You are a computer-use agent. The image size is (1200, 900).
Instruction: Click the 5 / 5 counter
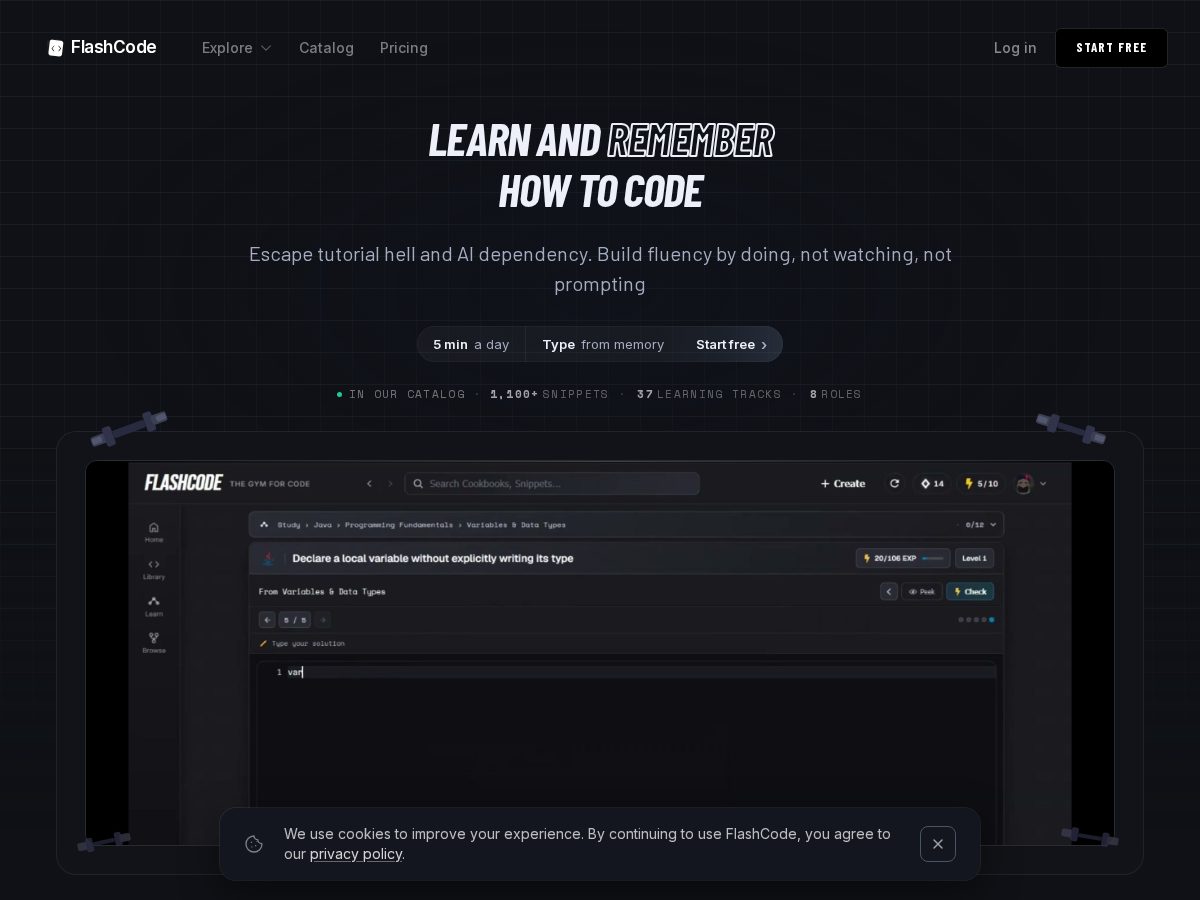[295, 620]
